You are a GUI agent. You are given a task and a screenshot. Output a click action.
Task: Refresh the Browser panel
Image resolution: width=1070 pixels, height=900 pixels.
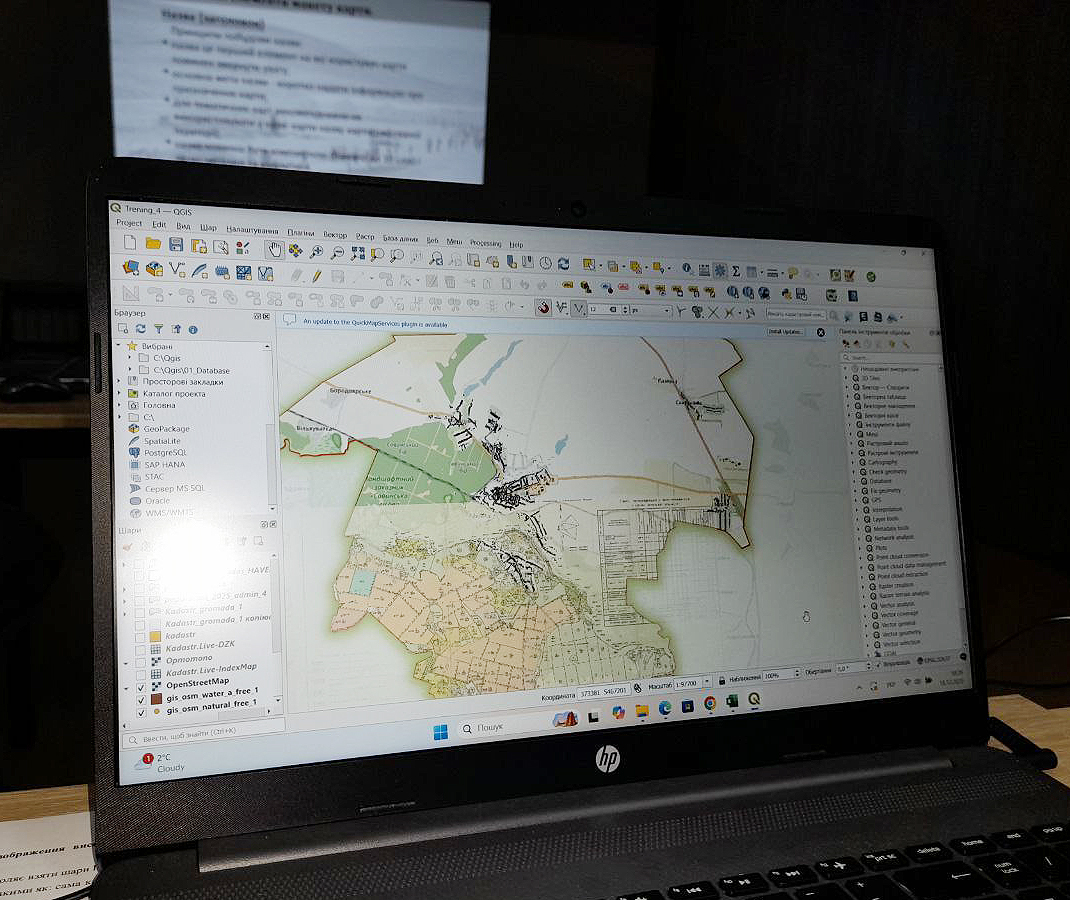[x=141, y=328]
